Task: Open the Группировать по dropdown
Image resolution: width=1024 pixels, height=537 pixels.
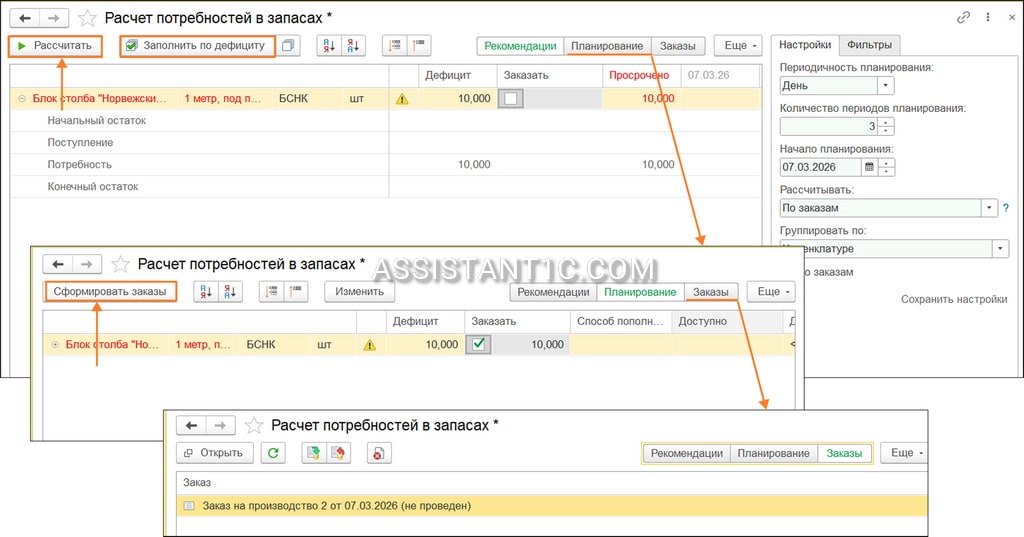Action: tap(1000, 248)
